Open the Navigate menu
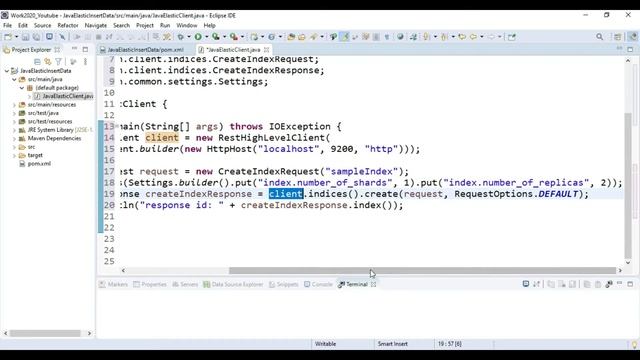Image resolution: width=640 pixels, height=360 pixels. [x=96, y=25]
